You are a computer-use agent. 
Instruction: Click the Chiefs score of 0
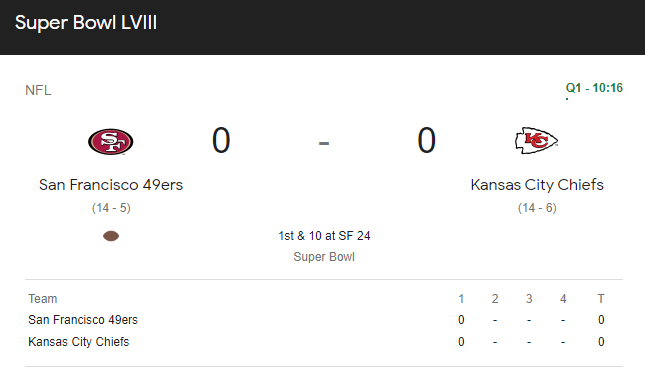[427, 141]
